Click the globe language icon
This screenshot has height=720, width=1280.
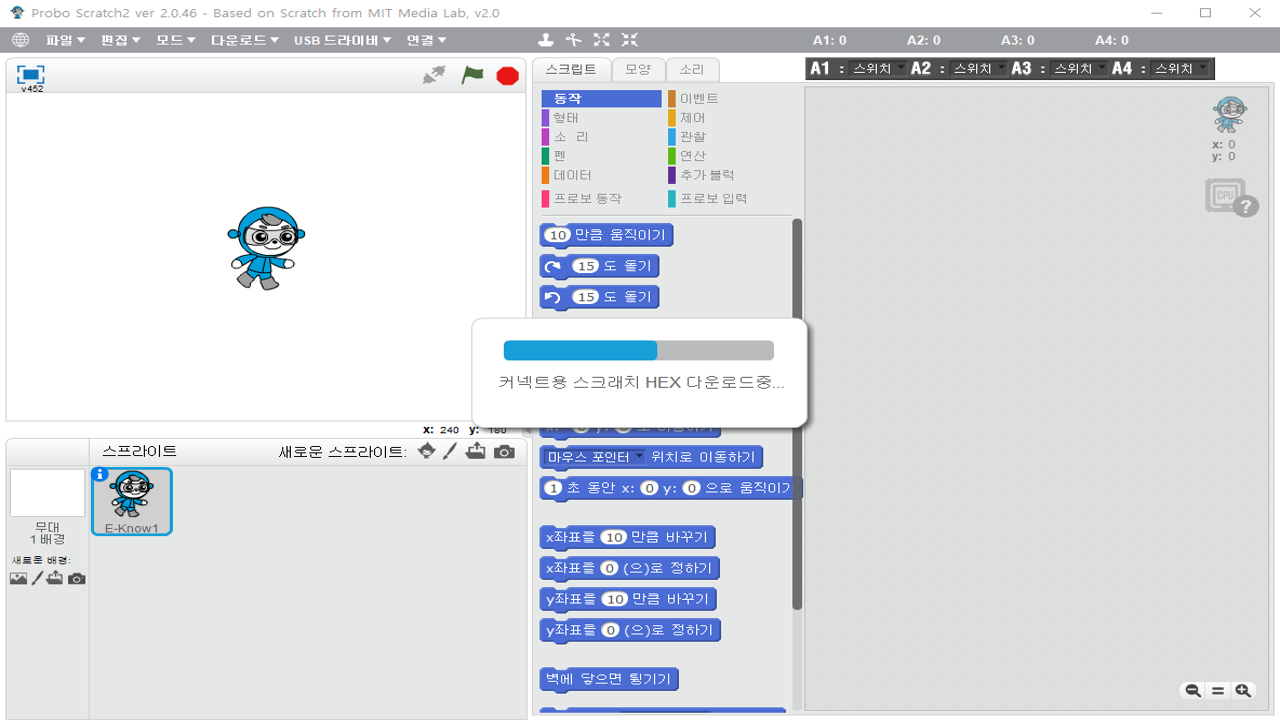20,40
